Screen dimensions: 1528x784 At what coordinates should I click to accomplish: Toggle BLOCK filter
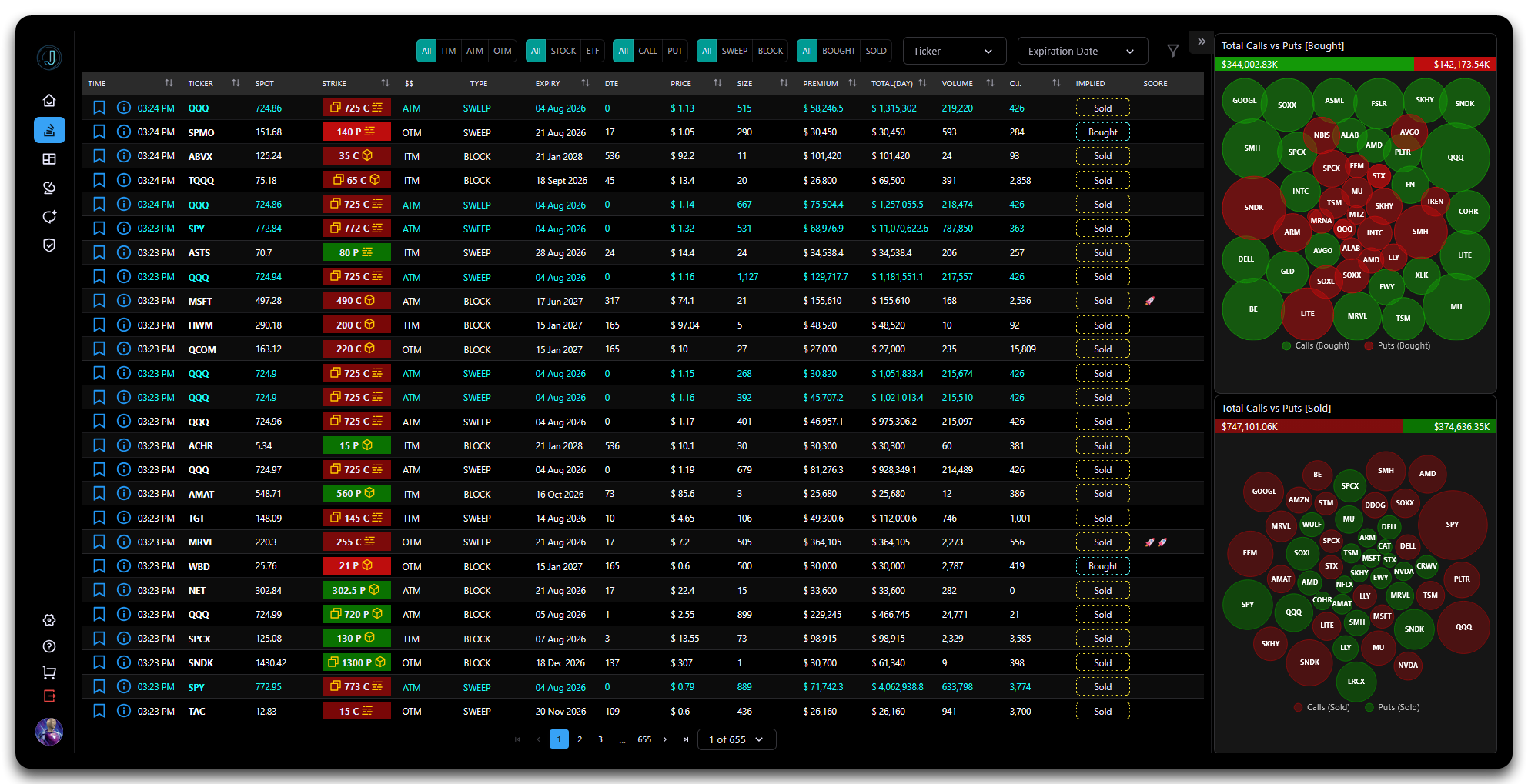tap(771, 51)
